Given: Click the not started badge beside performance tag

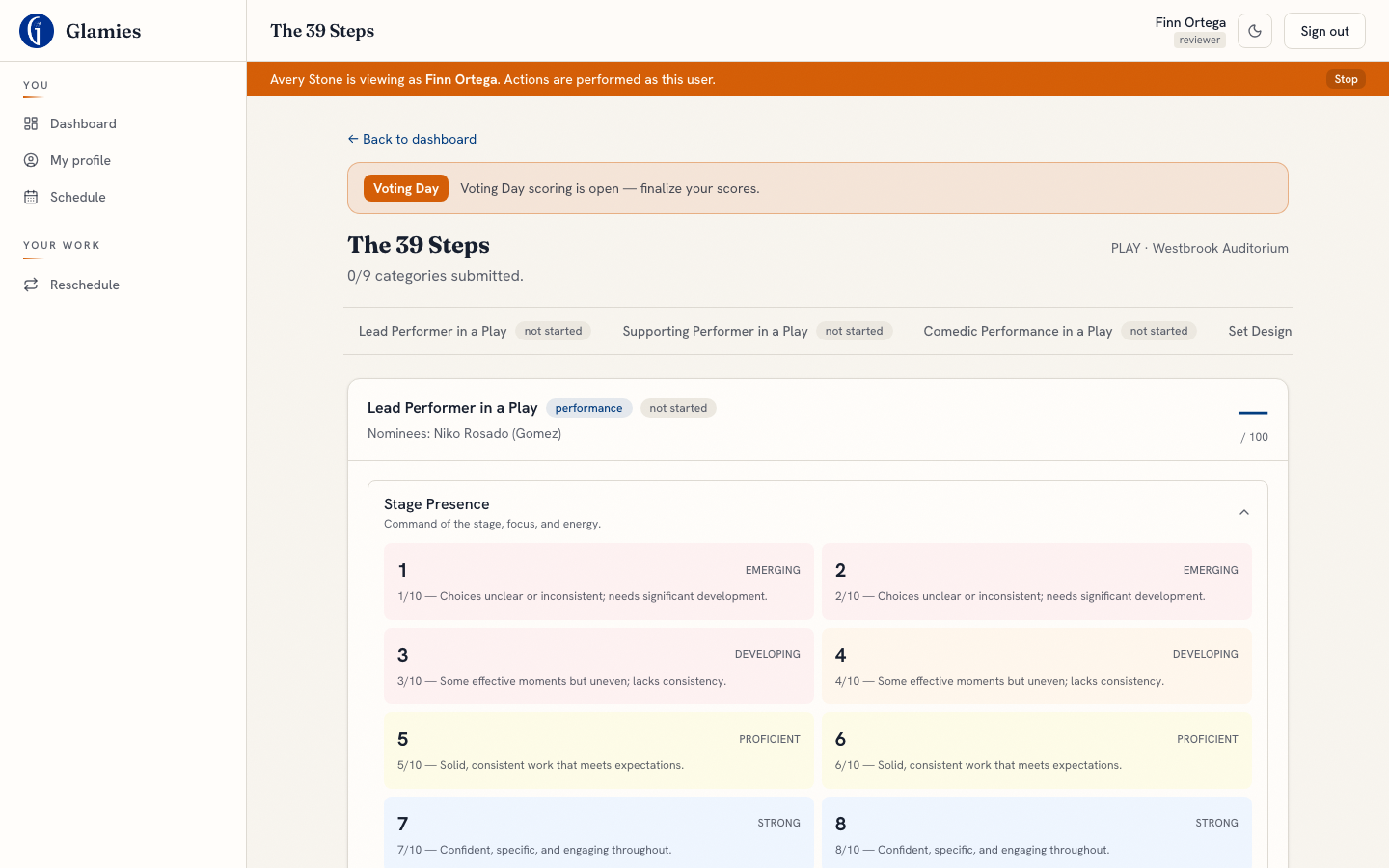Looking at the screenshot, I should [678, 408].
